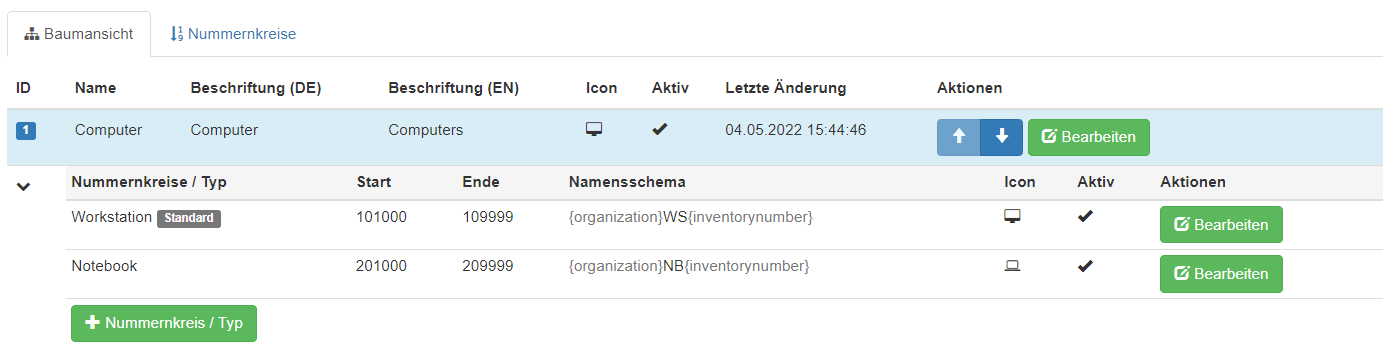This screenshot has height=360, width=1399.
Task: Click the Standard badge next to Workstation
Action: tap(189, 218)
